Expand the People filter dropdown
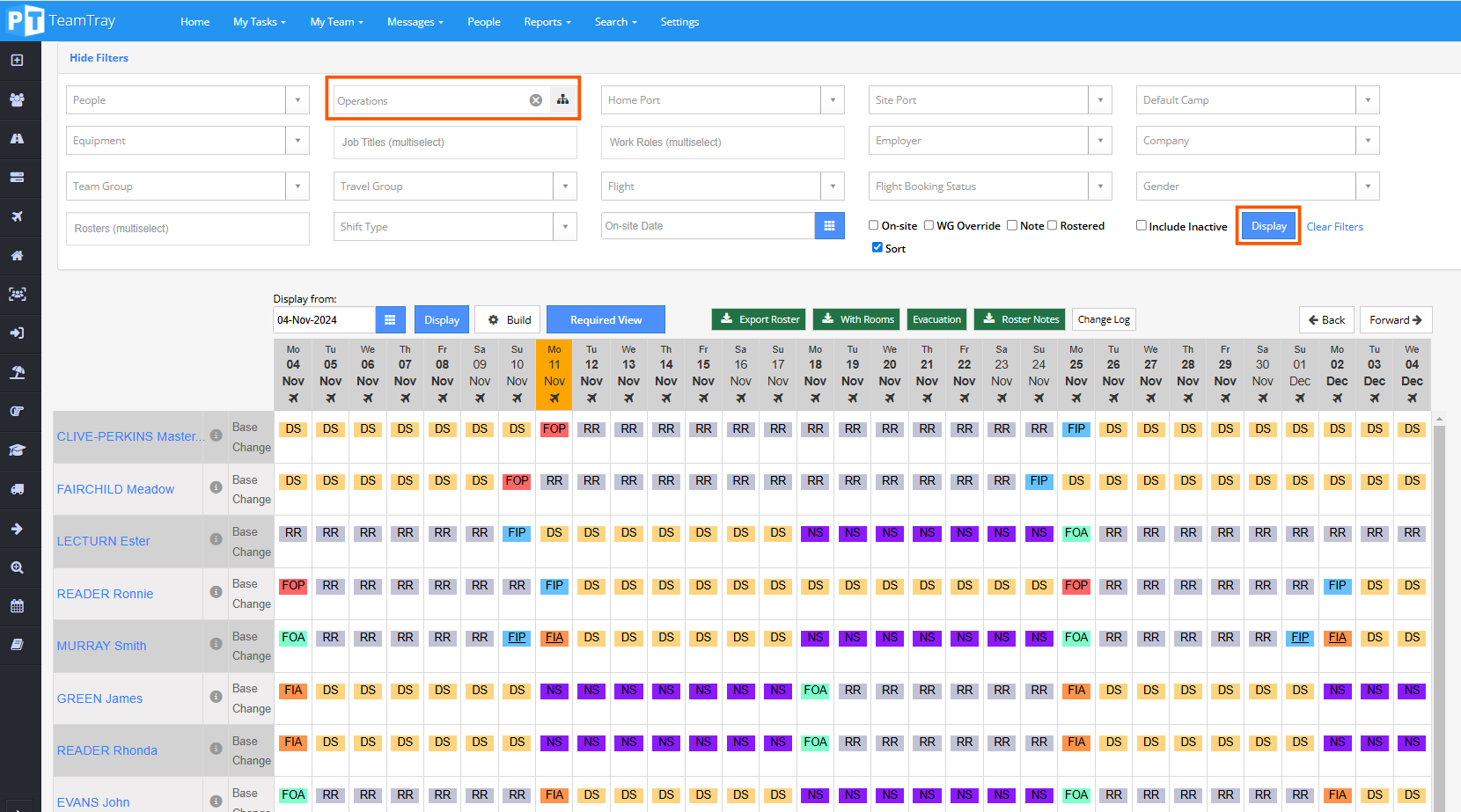Image resolution: width=1461 pixels, height=812 pixels. click(297, 100)
